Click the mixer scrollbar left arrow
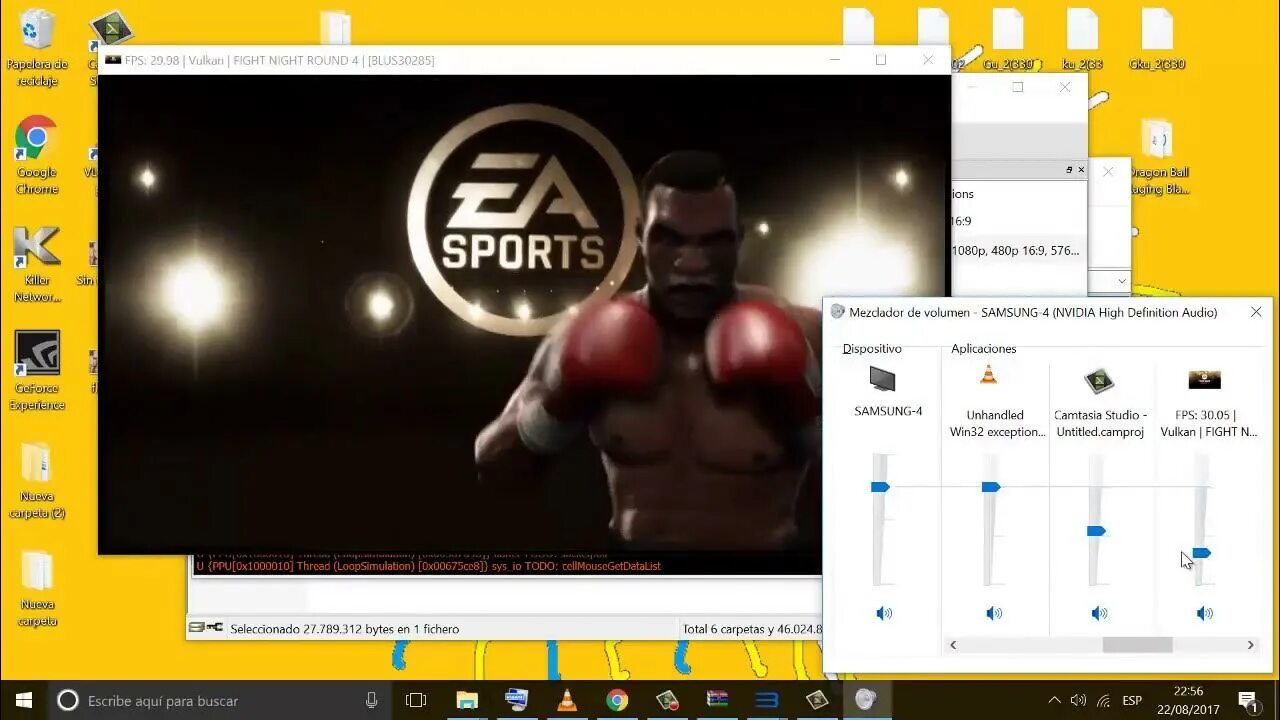The width and height of the screenshot is (1280, 720). [x=953, y=645]
